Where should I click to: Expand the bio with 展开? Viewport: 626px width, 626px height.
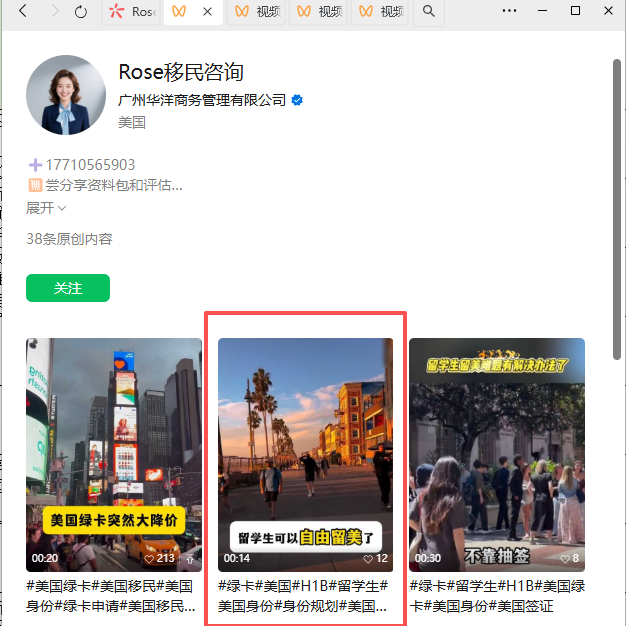46,208
